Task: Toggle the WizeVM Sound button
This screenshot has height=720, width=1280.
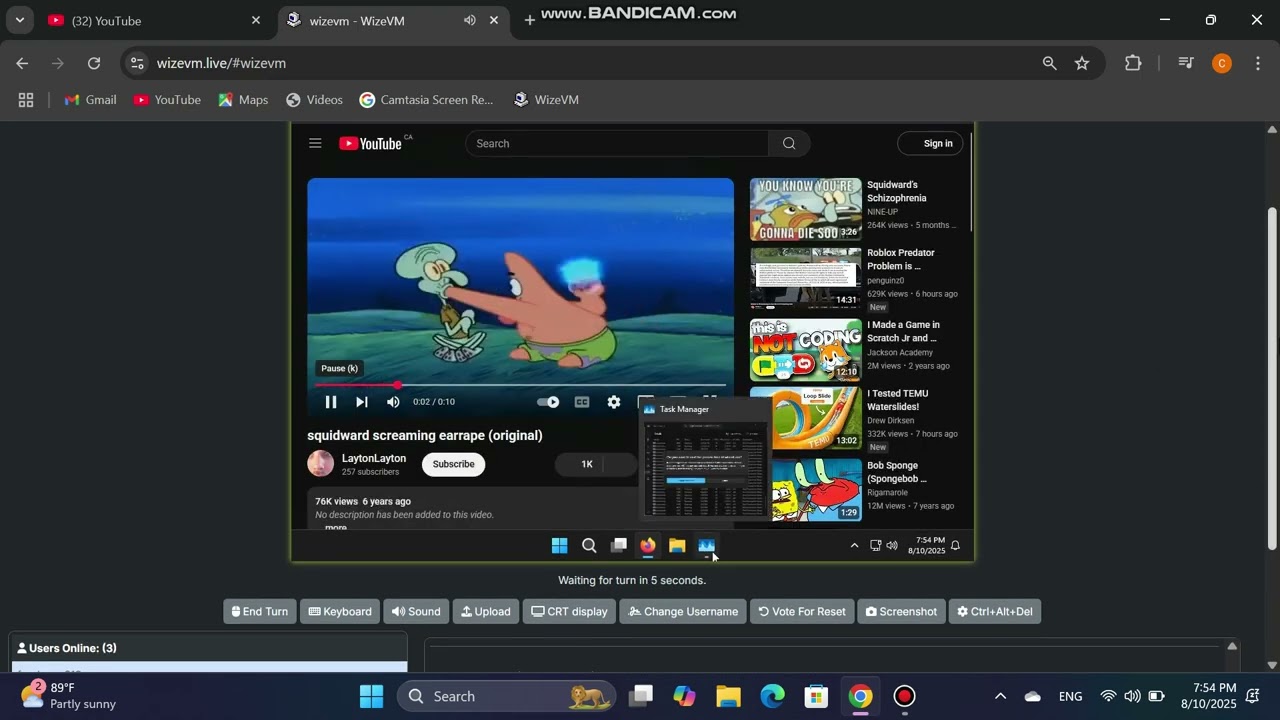Action: click(416, 612)
